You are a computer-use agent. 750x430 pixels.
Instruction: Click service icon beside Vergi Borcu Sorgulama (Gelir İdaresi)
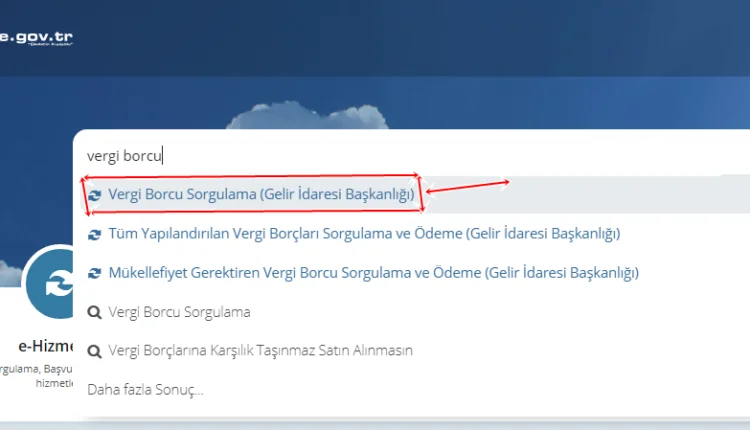click(x=95, y=195)
